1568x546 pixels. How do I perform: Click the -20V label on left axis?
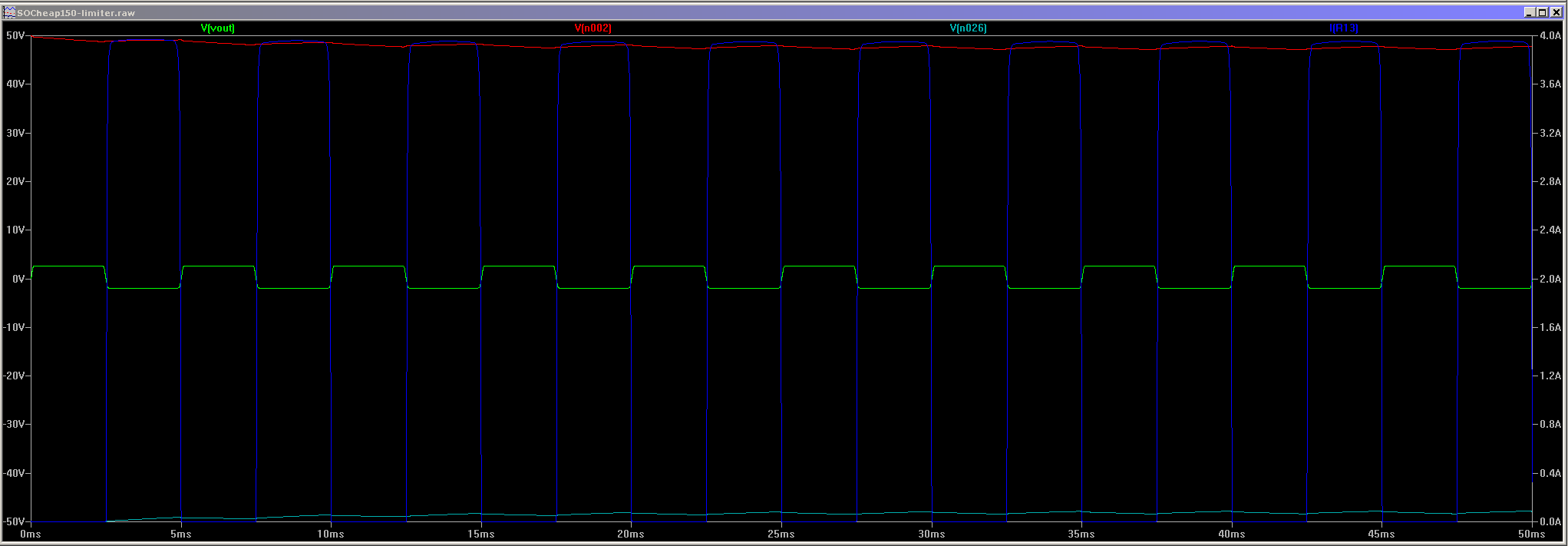click(14, 376)
